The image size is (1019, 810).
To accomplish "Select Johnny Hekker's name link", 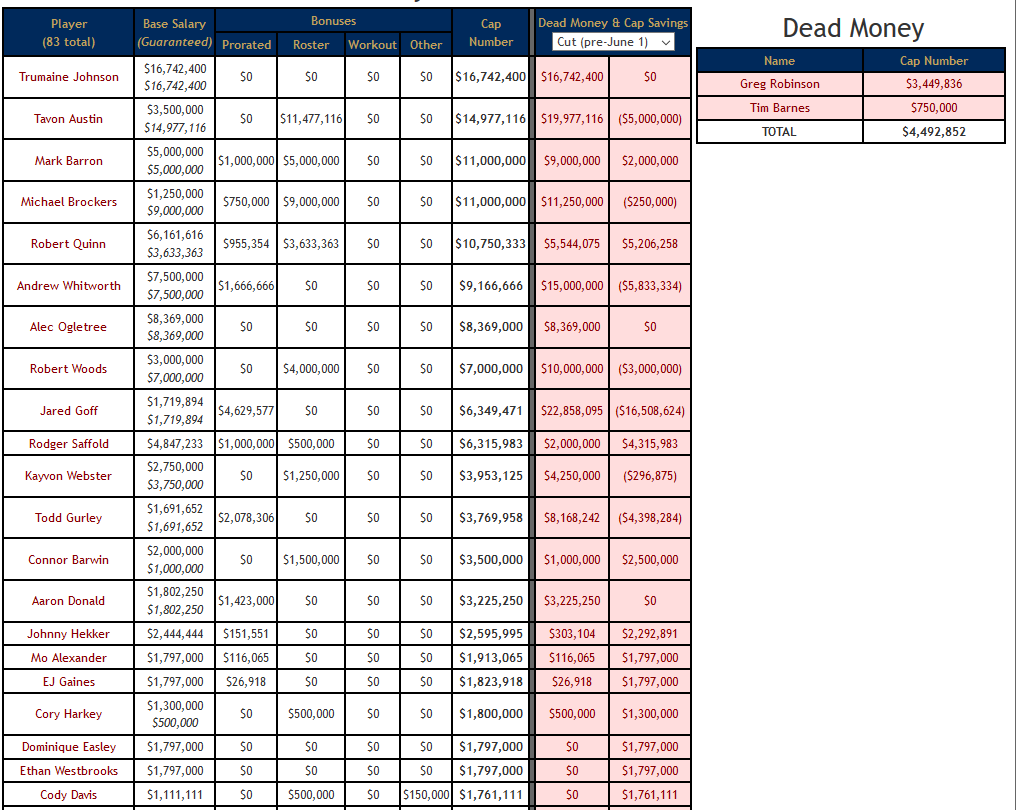I will [x=69, y=634].
